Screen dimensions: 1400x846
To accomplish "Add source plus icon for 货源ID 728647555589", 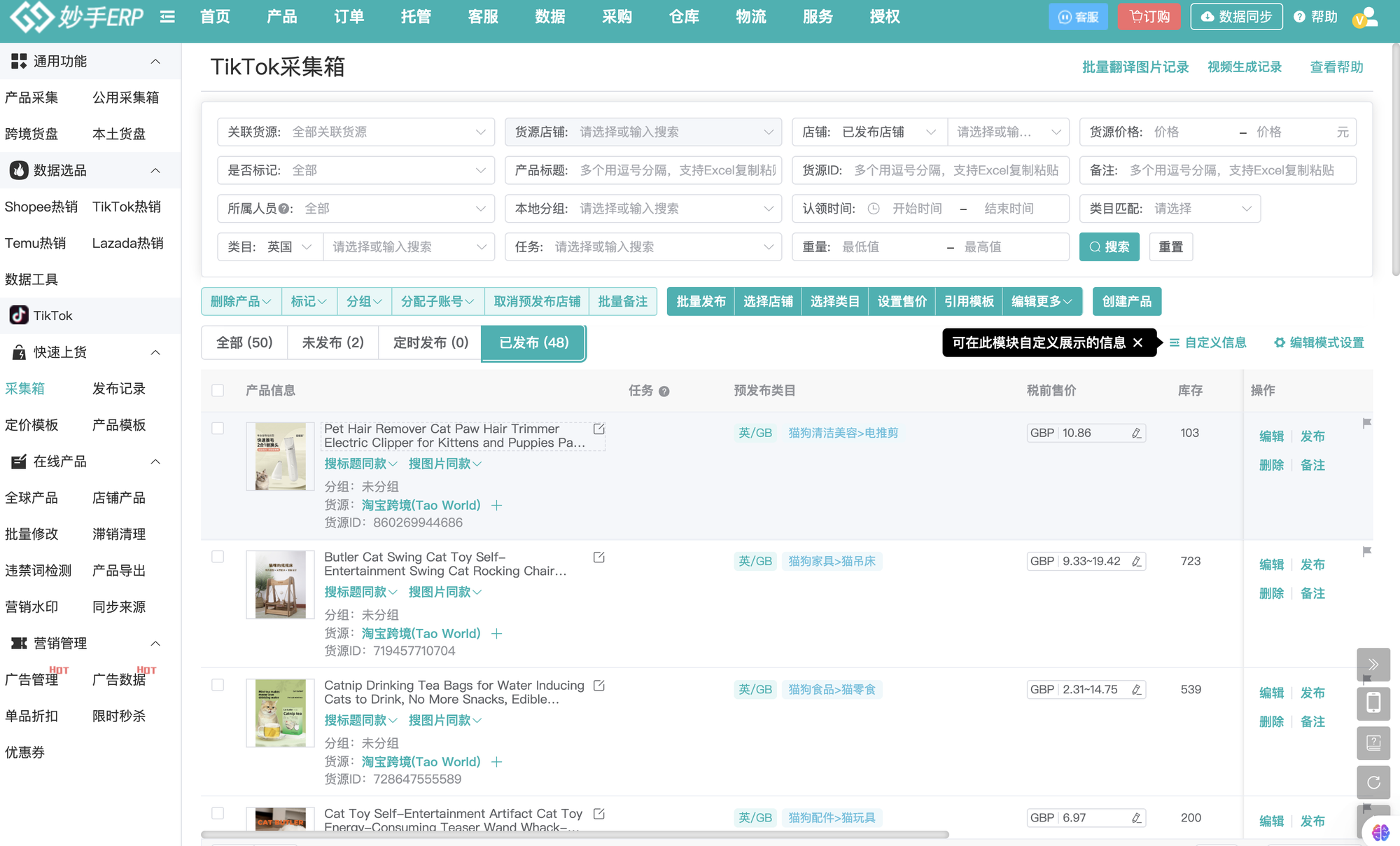I will [x=496, y=761].
